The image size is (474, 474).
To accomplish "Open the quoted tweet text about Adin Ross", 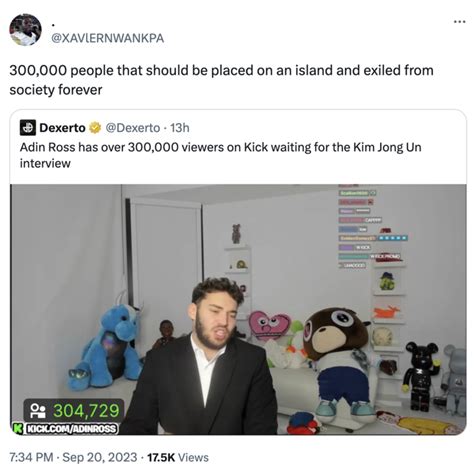I will click(220, 155).
